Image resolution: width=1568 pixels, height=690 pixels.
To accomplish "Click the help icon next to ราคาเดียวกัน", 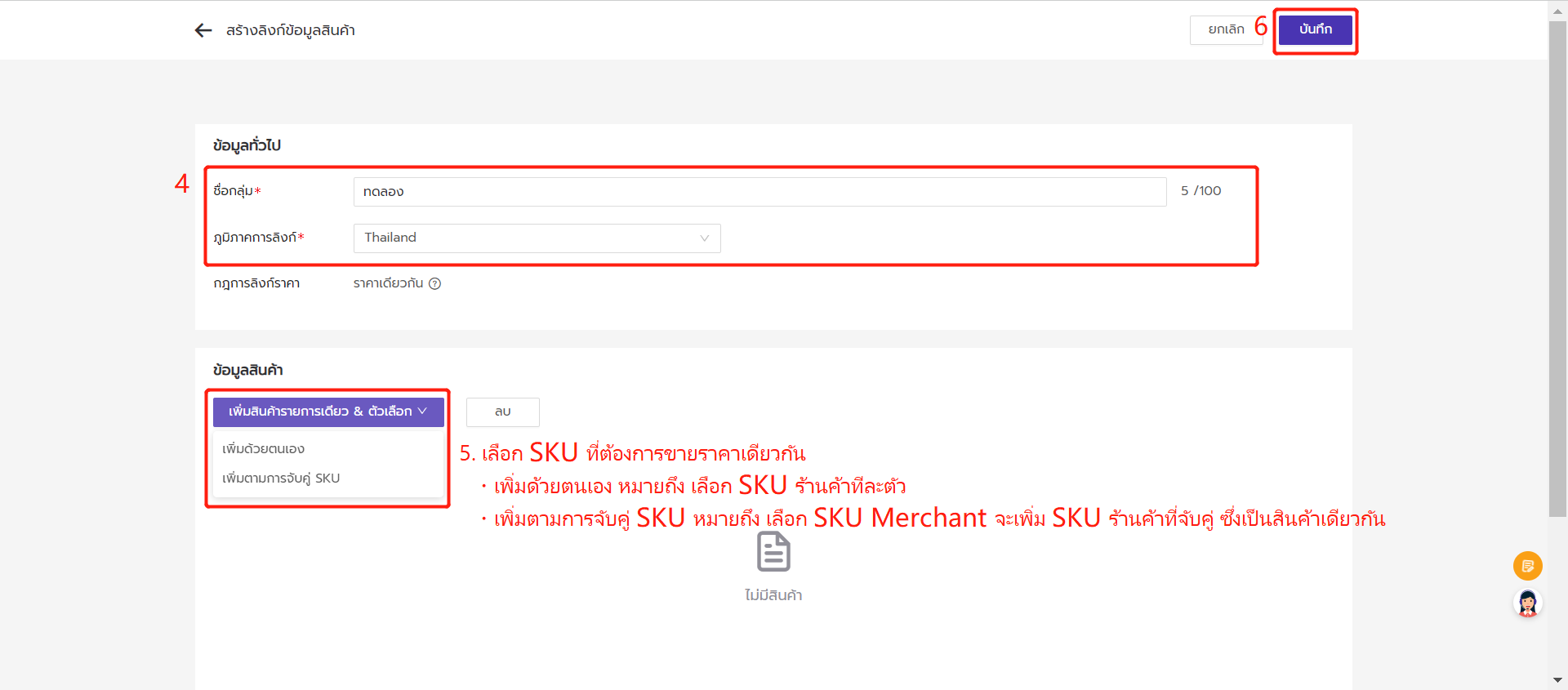I will (x=435, y=283).
